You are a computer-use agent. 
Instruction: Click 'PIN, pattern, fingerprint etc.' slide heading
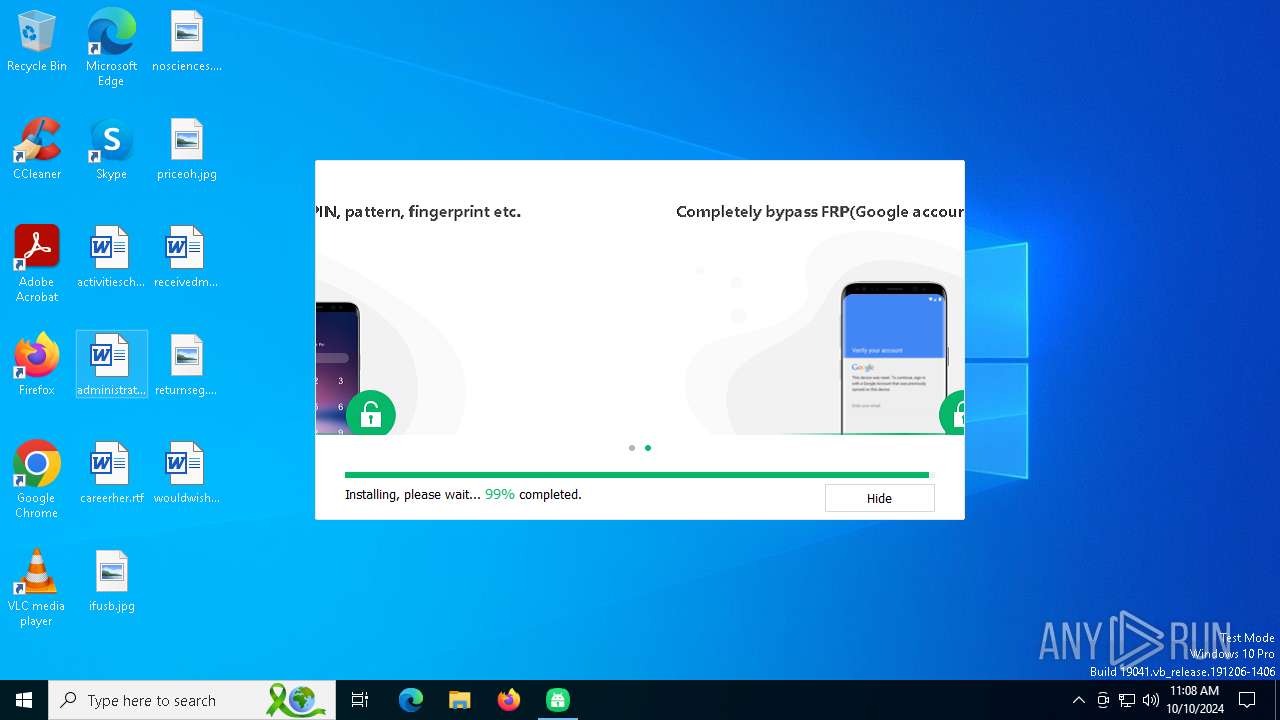[418, 212]
